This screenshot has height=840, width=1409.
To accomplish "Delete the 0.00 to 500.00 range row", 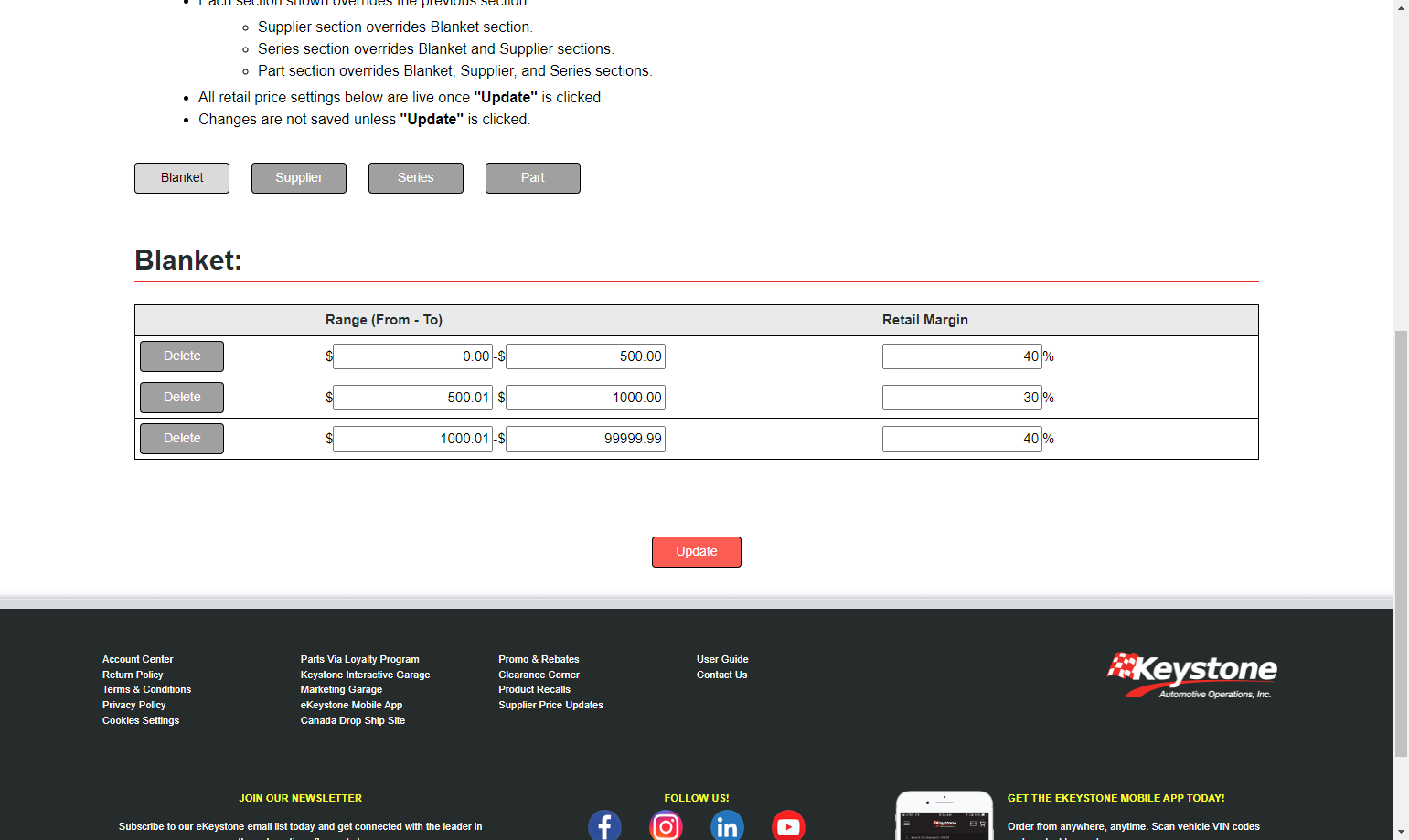I will pyautogui.click(x=182, y=356).
